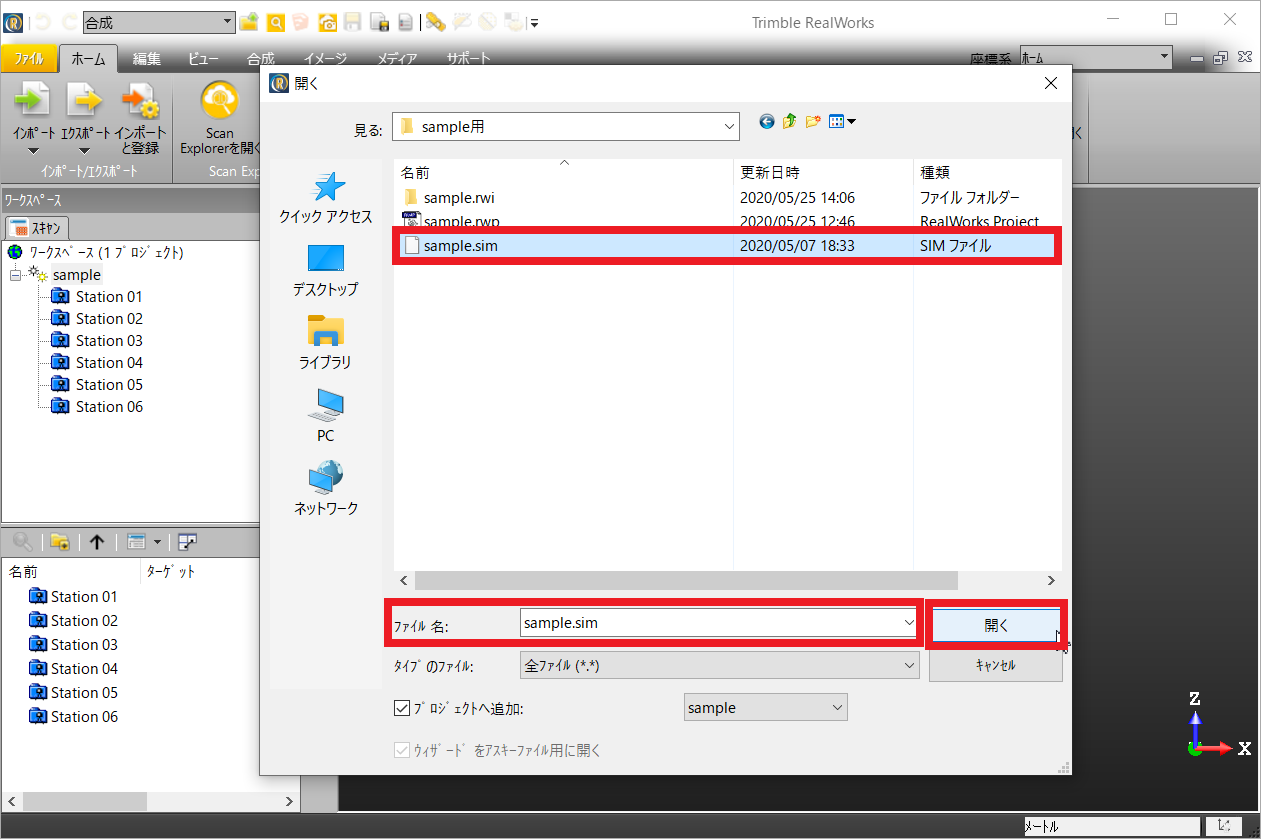
Task: Go back using the blue arrow in the Open dialog
Action: (x=767, y=122)
